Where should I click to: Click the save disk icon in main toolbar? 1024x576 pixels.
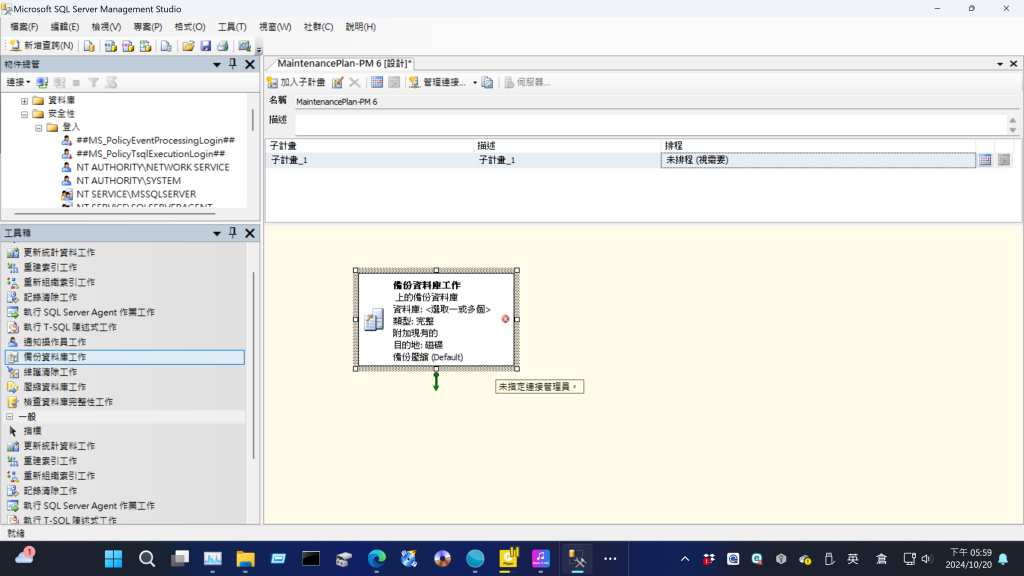(x=205, y=46)
